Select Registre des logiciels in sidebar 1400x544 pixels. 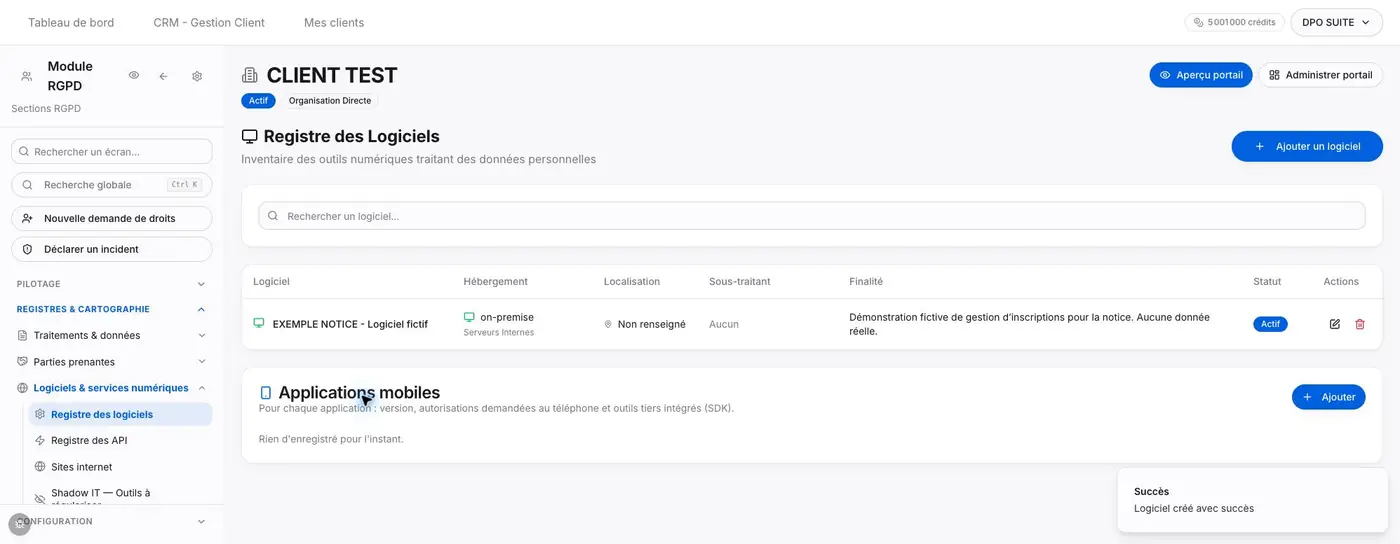pos(120,414)
